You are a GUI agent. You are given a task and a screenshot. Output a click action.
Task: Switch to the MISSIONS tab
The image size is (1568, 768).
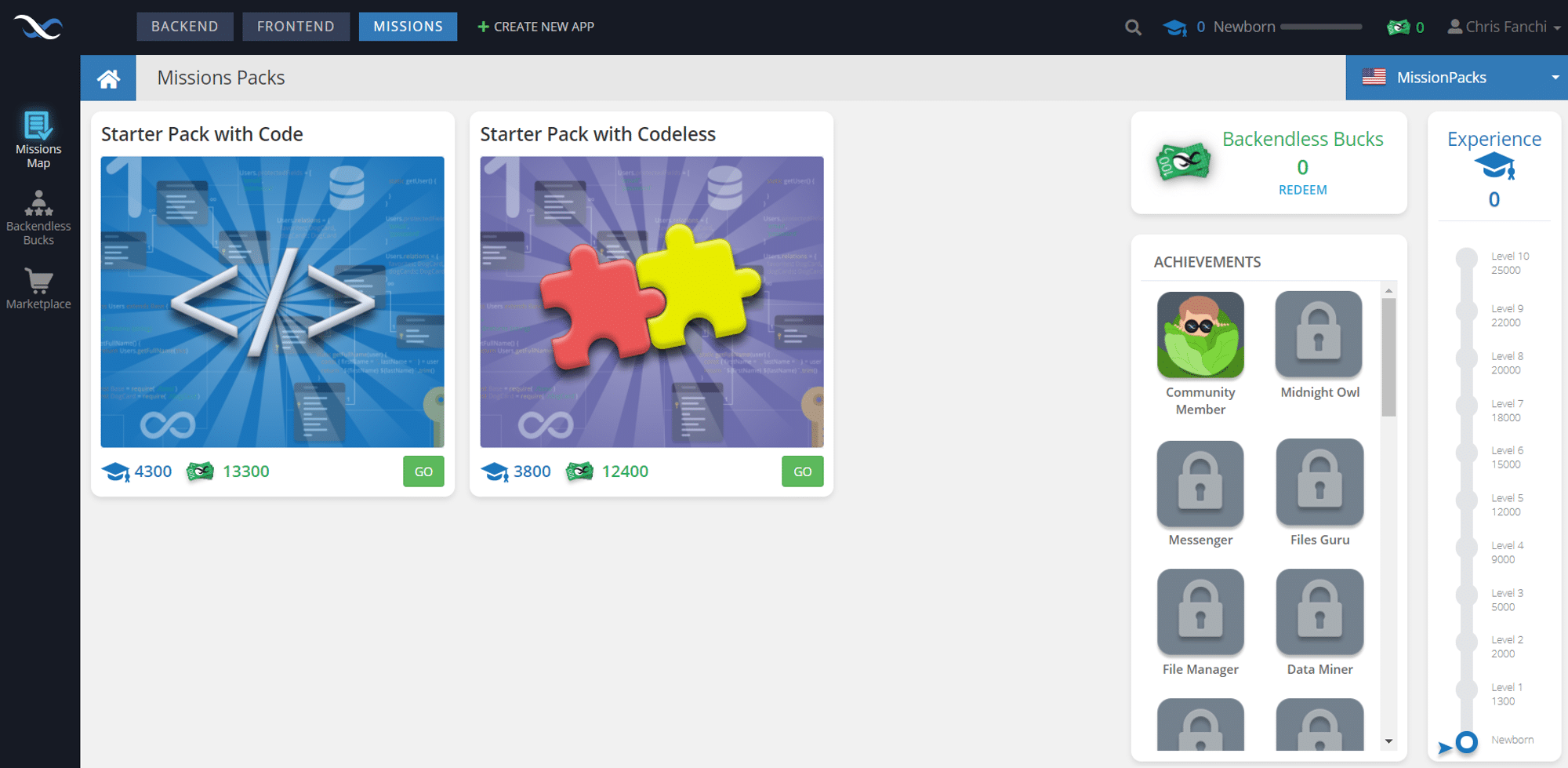pos(408,27)
